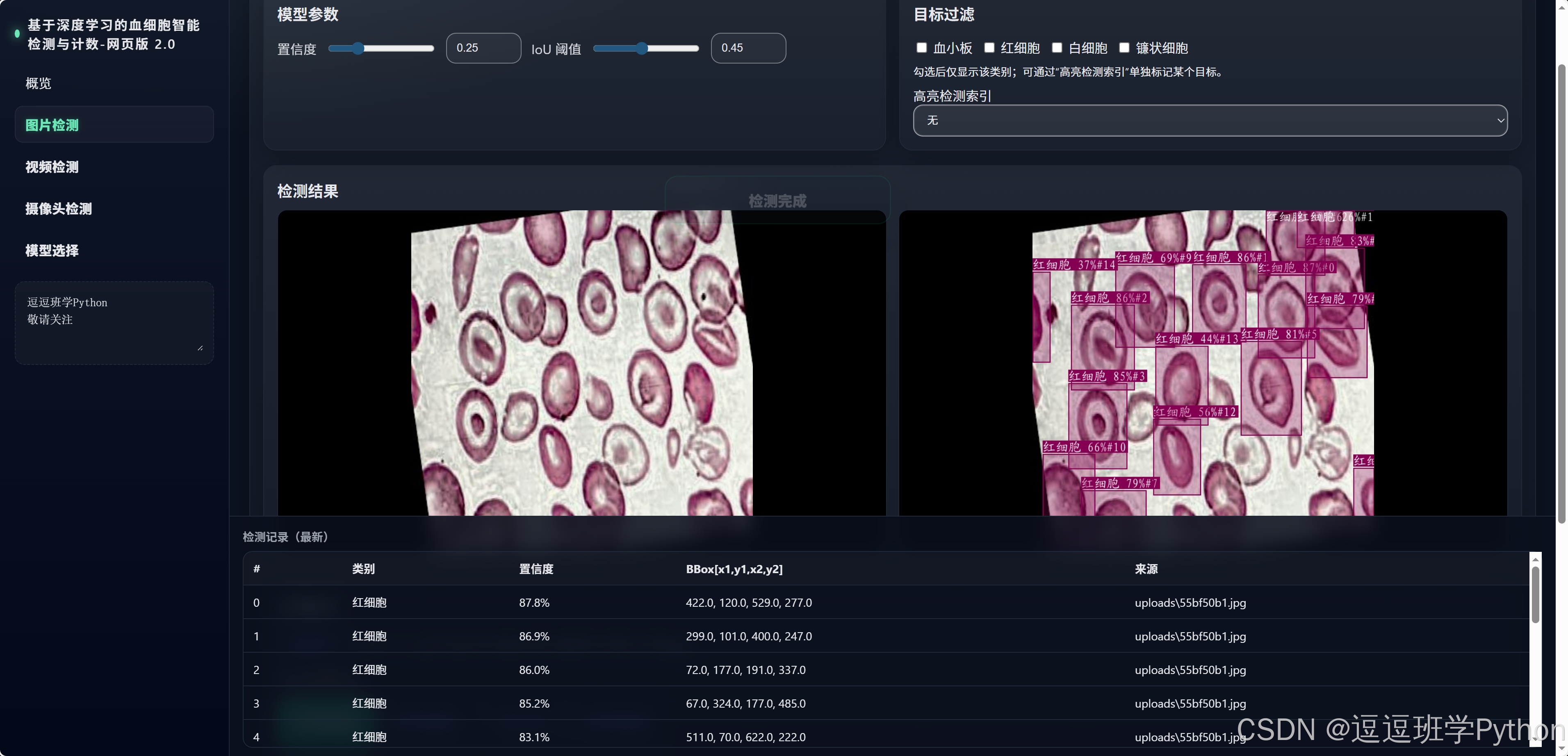Open 模型选择 in sidebar
Image resolution: width=1568 pixels, height=756 pixels.
tap(52, 250)
